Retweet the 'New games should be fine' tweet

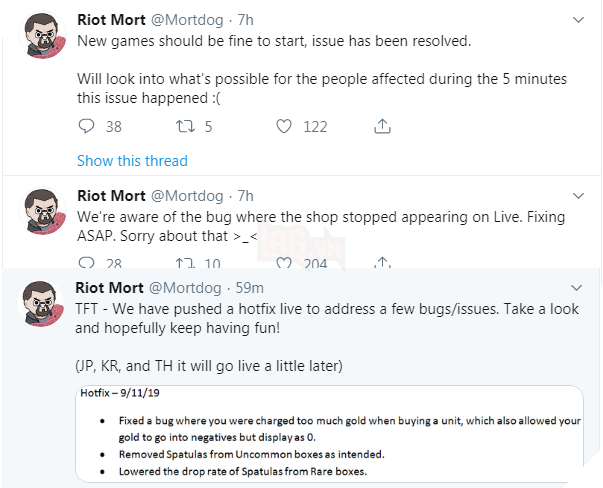[x=184, y=126]
